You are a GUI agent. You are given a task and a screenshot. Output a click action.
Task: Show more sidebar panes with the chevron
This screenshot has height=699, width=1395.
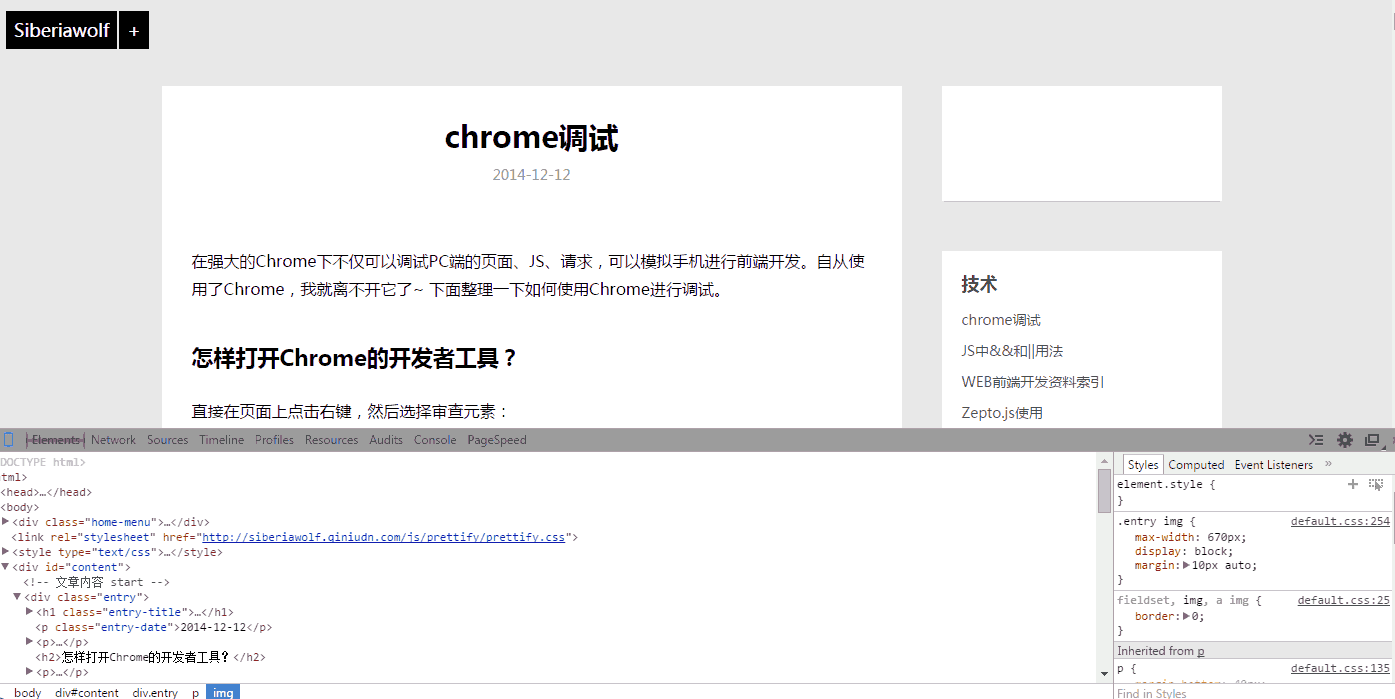1328,464
